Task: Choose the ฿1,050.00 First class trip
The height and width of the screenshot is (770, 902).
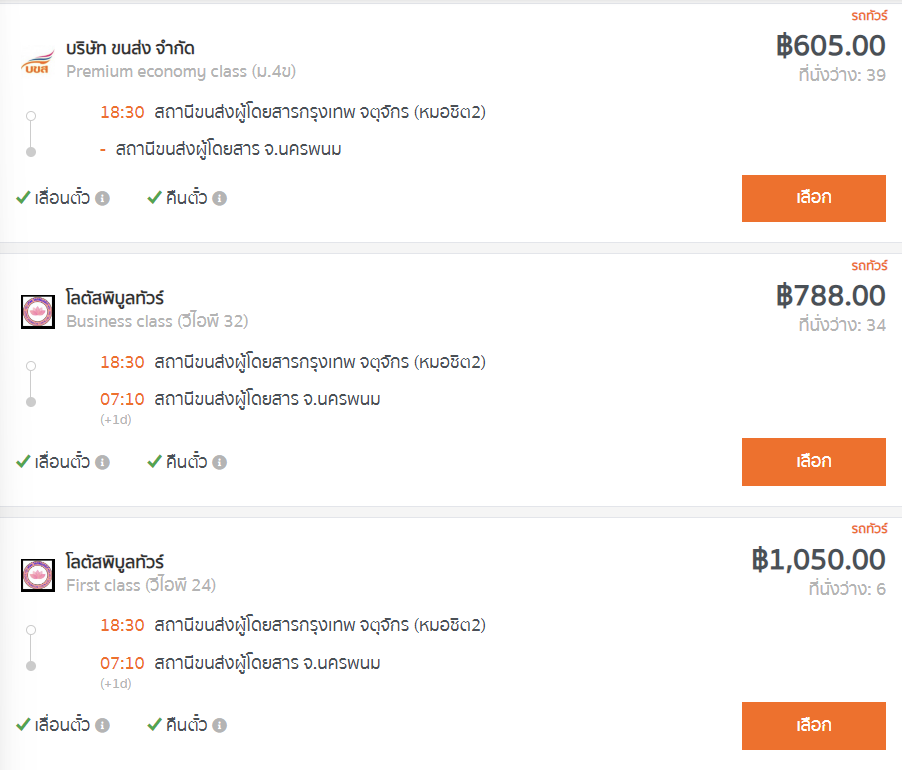Action: coord(813,726)
